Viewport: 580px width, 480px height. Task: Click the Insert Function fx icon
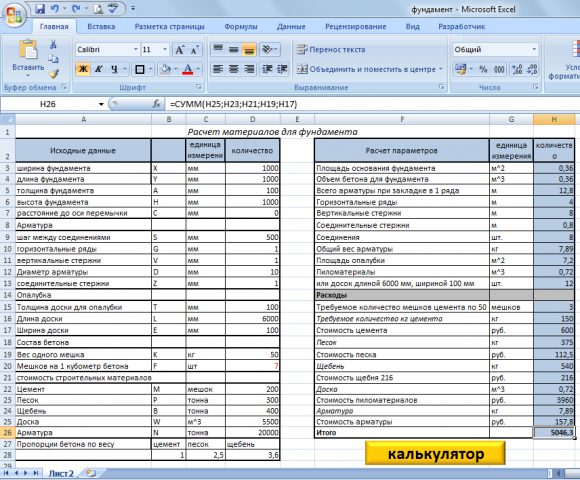point(156,104)
